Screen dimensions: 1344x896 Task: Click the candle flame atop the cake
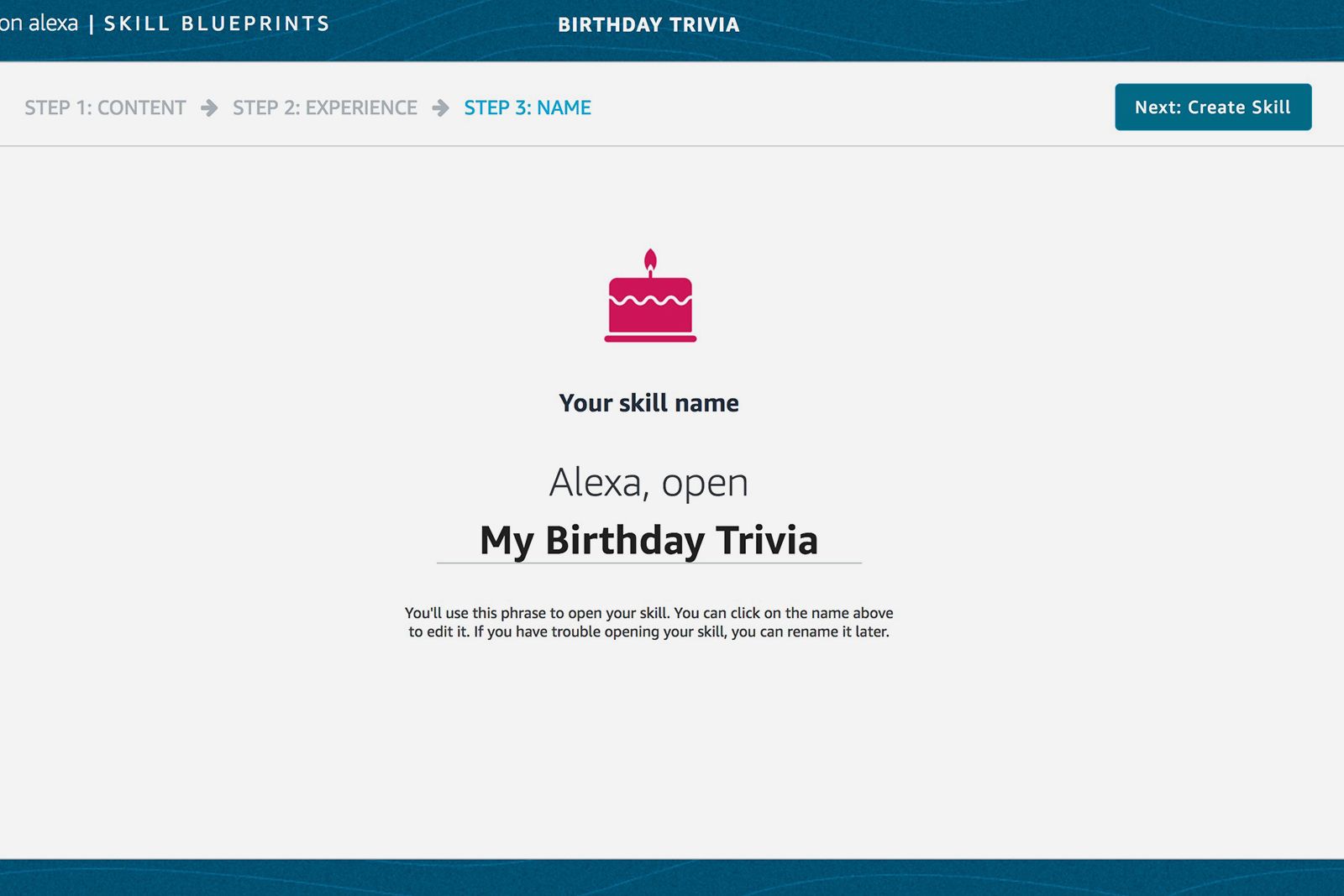click(650, 259)
